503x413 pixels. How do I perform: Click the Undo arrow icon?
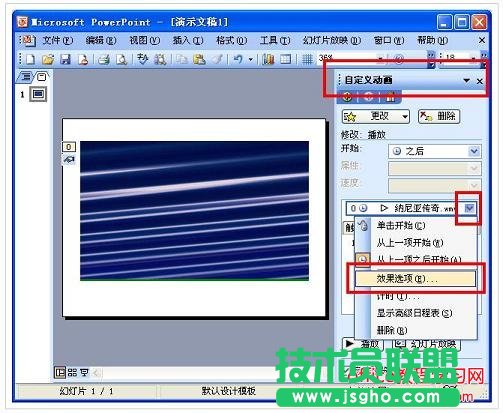[x=238, y=59]
